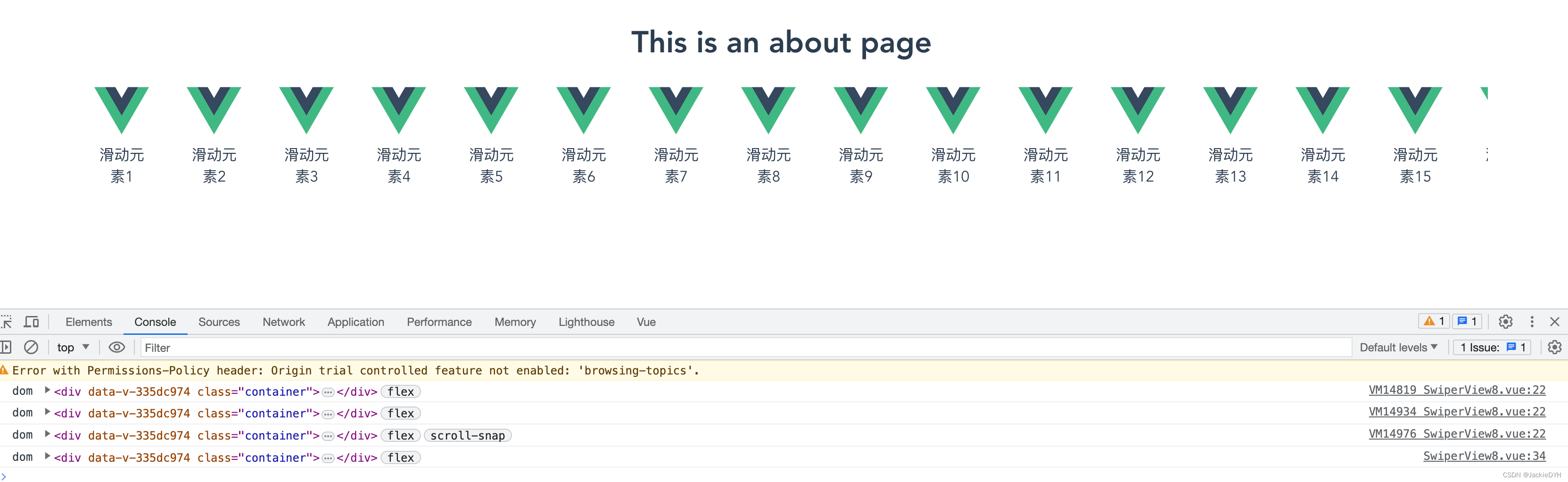This screenshot has height=482, width=1568.
Task: Click the Vue logo above 滑动元素11
Action: click(x=1046, y=110)
